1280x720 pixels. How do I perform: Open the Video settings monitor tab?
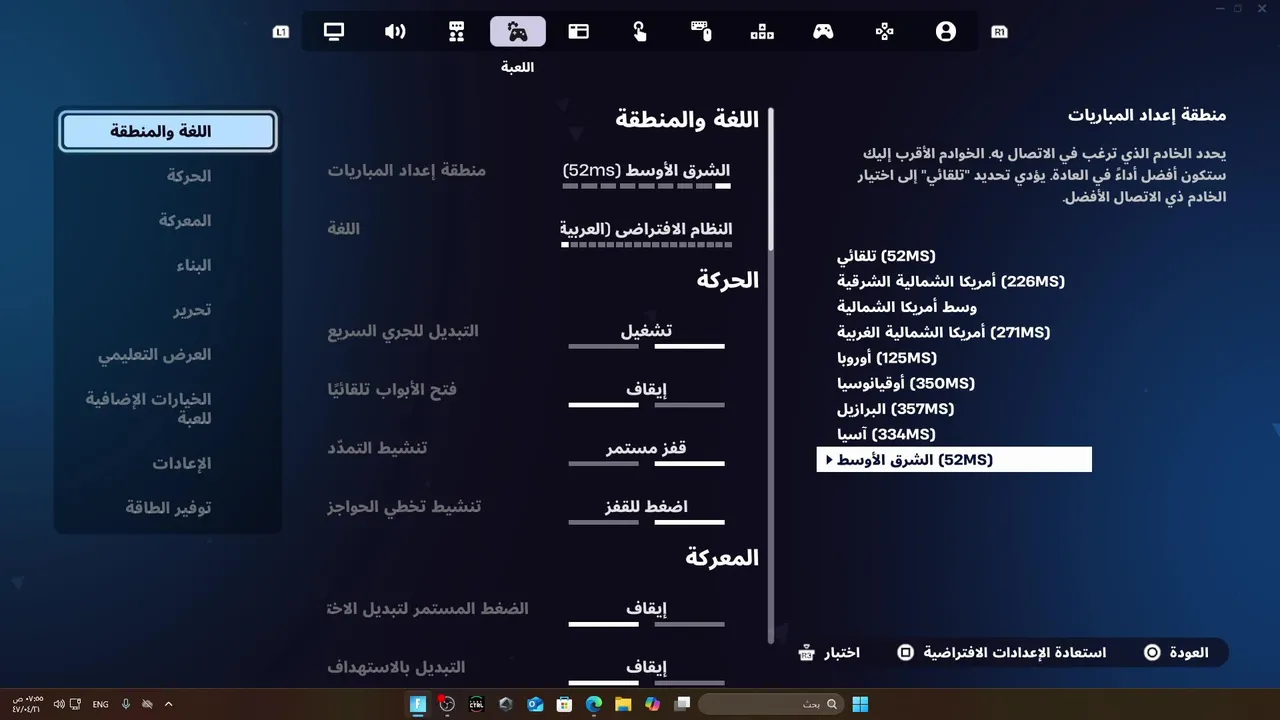[334, 31]
